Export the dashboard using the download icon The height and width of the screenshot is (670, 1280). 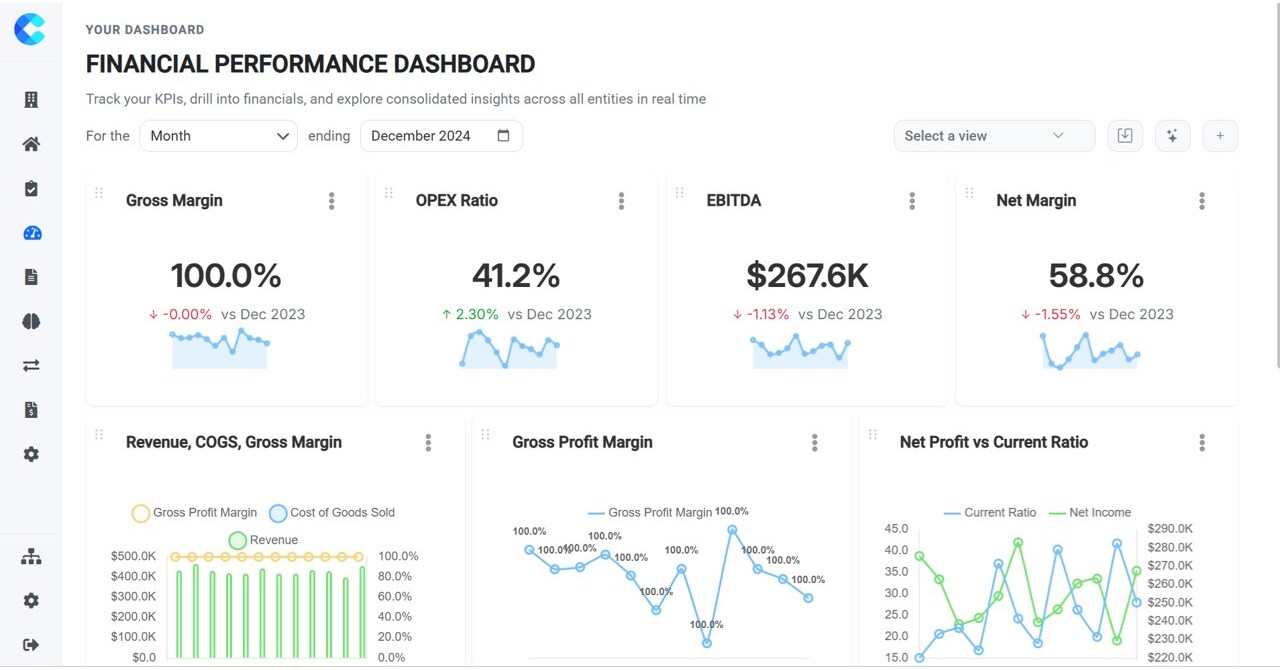(1124, 135)
